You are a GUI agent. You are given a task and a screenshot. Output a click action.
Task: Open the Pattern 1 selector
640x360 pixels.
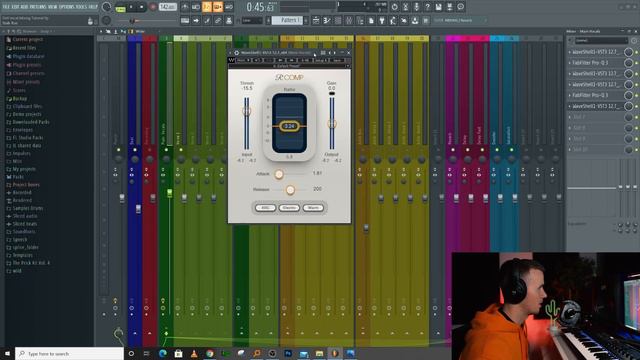tap(288, 20)
